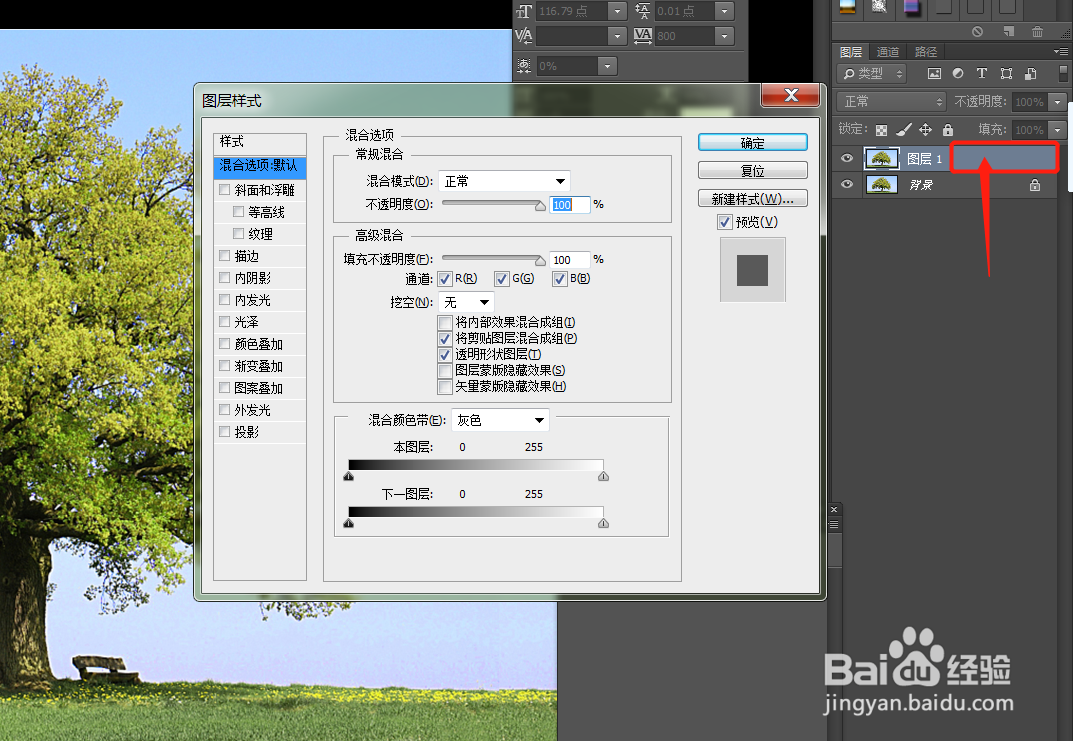Hide the 背景 layer visibility eye
This screenshot has width=1073, height=741.
(x=847, y=184)
